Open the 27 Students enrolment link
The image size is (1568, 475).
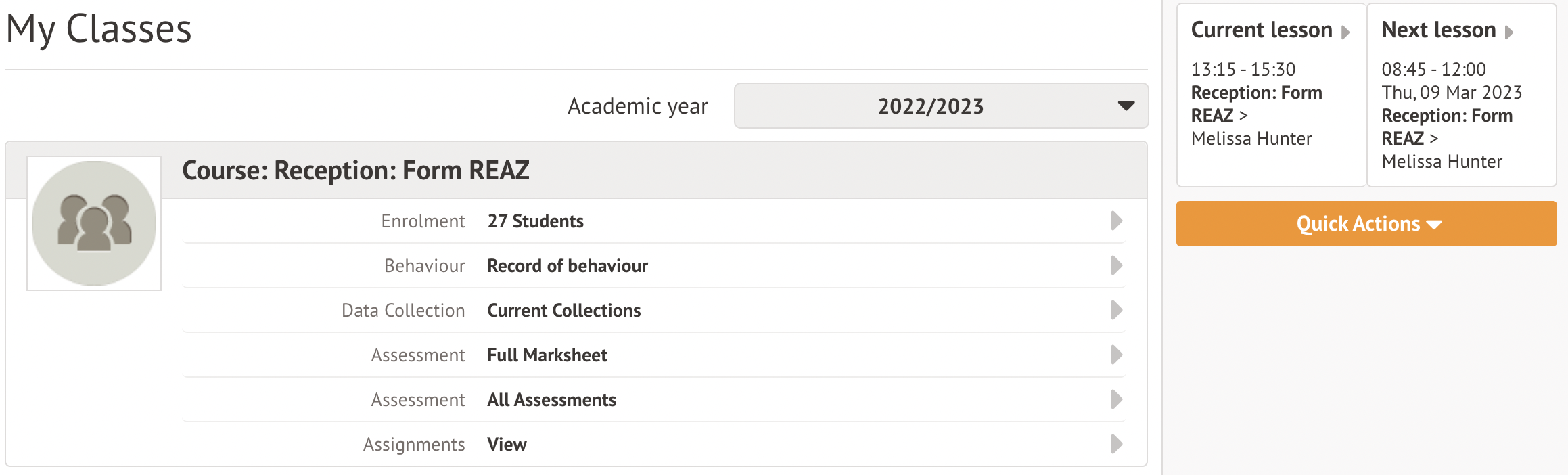[535, 221]
